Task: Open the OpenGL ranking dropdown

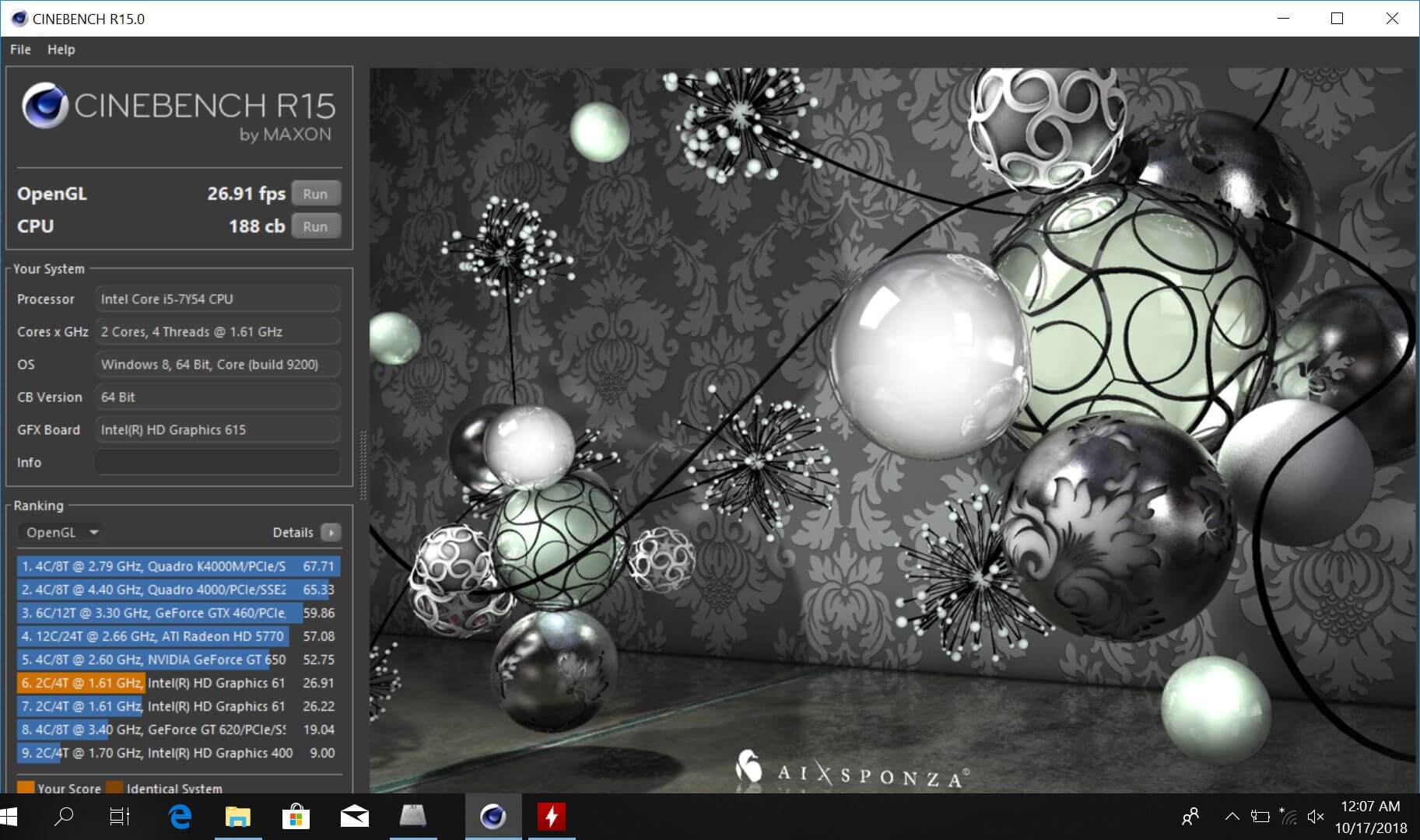Action: coord(62,532)
